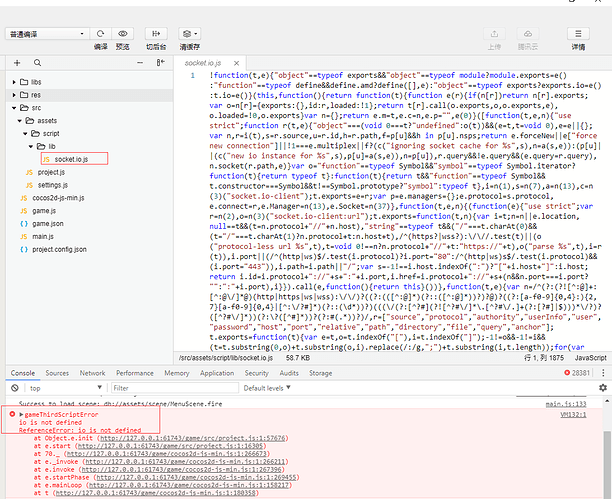Open the details hamburger menu icon
The width and height of the screenshot is (612, 499).
pos(578,34)
